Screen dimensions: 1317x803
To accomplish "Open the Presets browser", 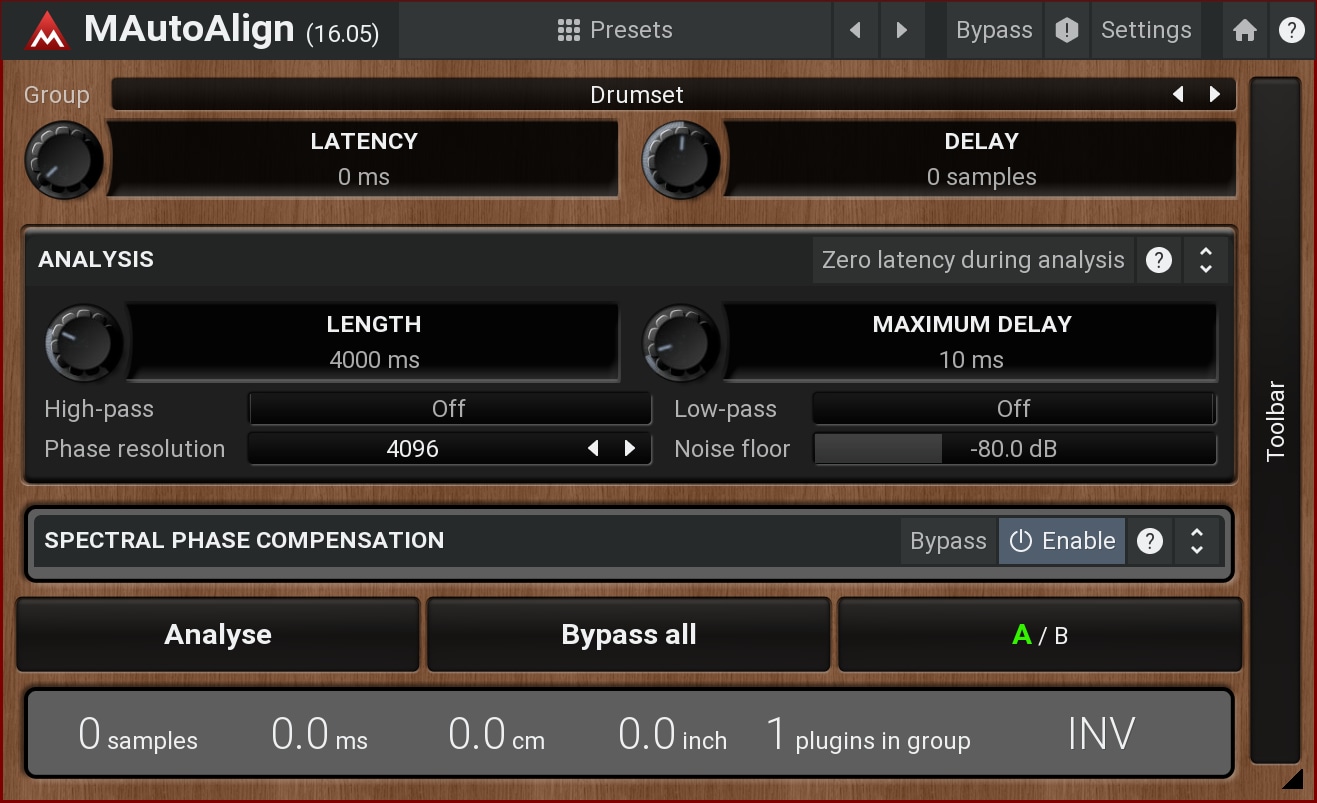I will click(615, 30).
